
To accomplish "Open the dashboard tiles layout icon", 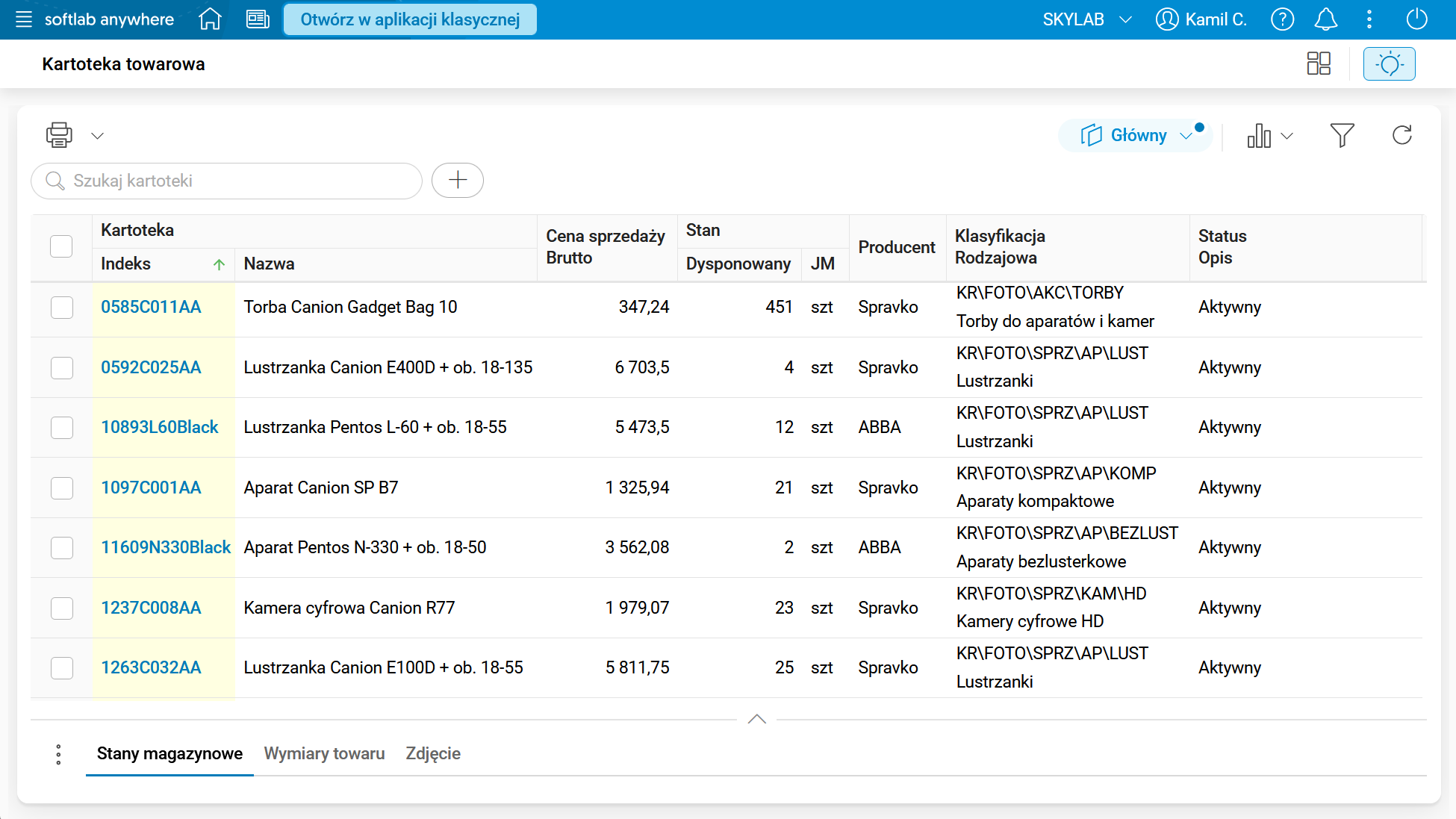I will 1319,63.
